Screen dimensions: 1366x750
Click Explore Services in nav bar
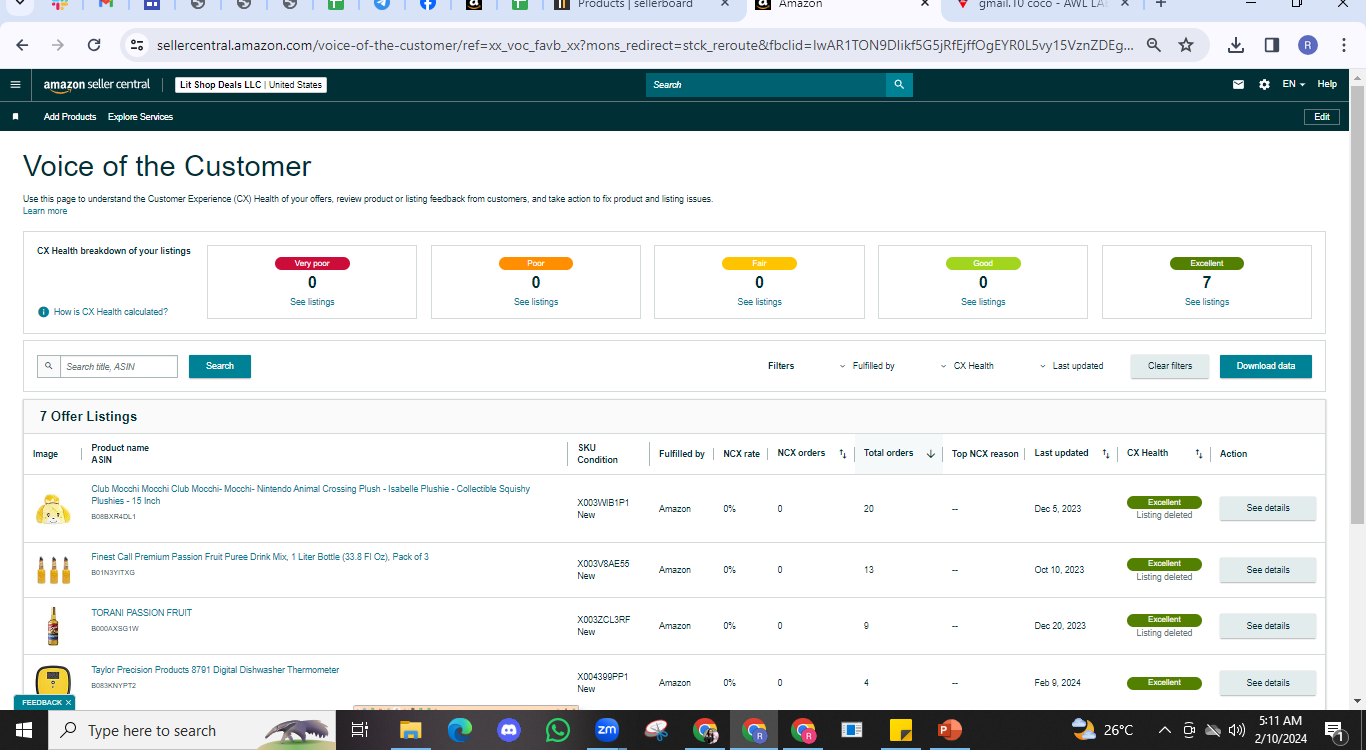pyautogui.click(x=140, y=117)
